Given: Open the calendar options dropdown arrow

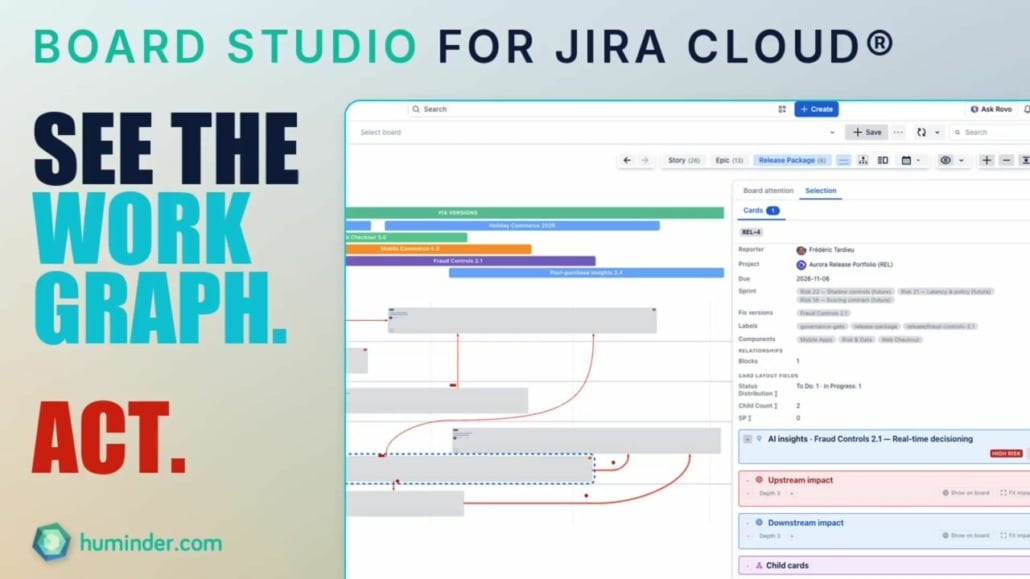Looking at the screenshot, I should [x=918, y=160].
